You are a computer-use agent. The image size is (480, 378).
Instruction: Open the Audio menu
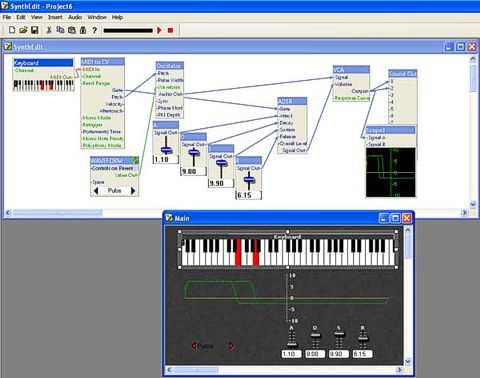pyautogui.click(x=75, y=17)
